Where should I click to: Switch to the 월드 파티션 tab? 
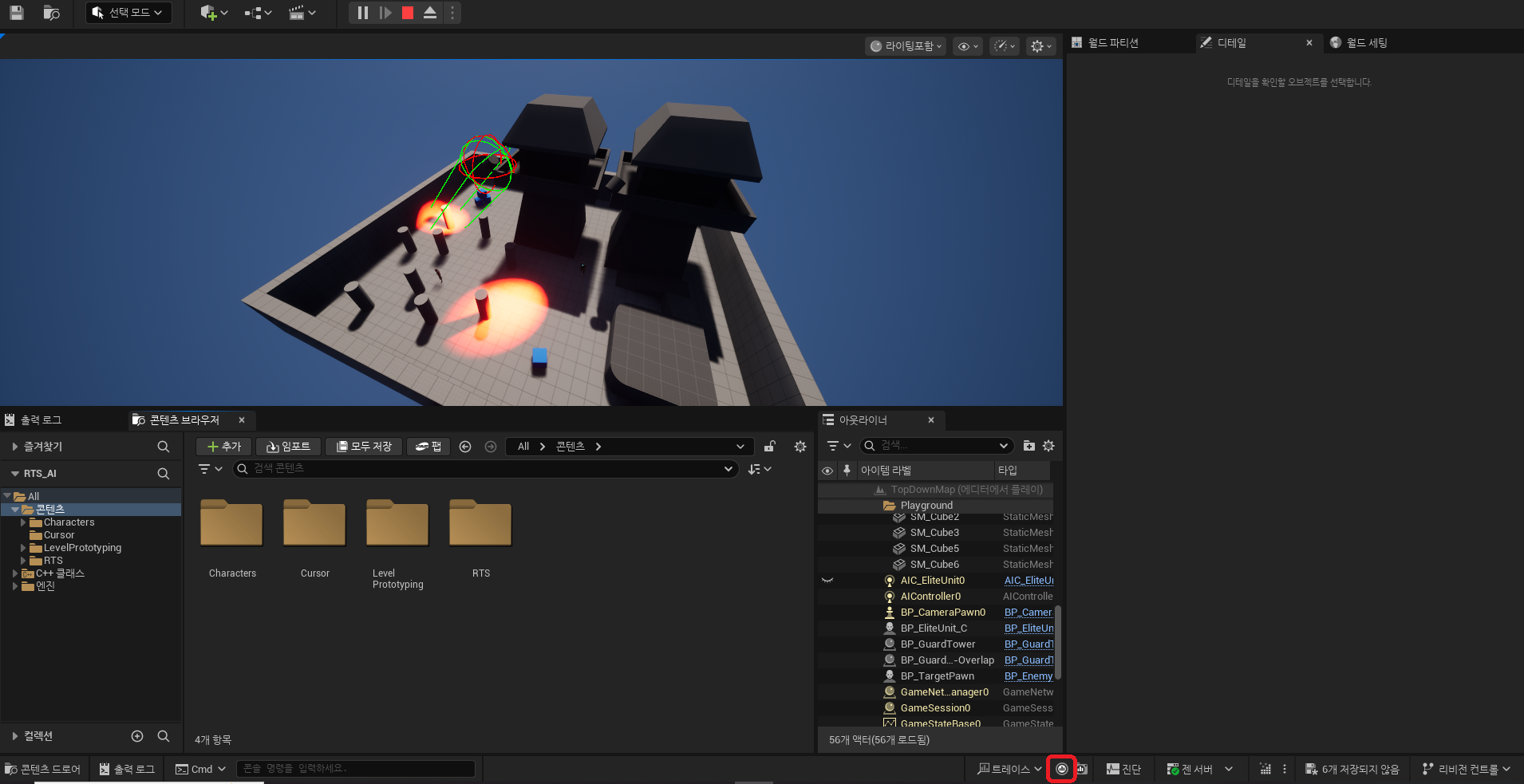click(1112, 43)
